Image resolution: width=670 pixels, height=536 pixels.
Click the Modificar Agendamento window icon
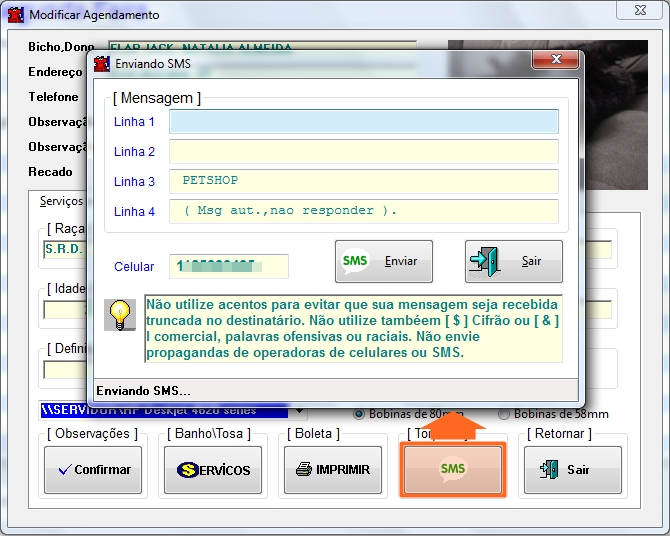[15, 15]
